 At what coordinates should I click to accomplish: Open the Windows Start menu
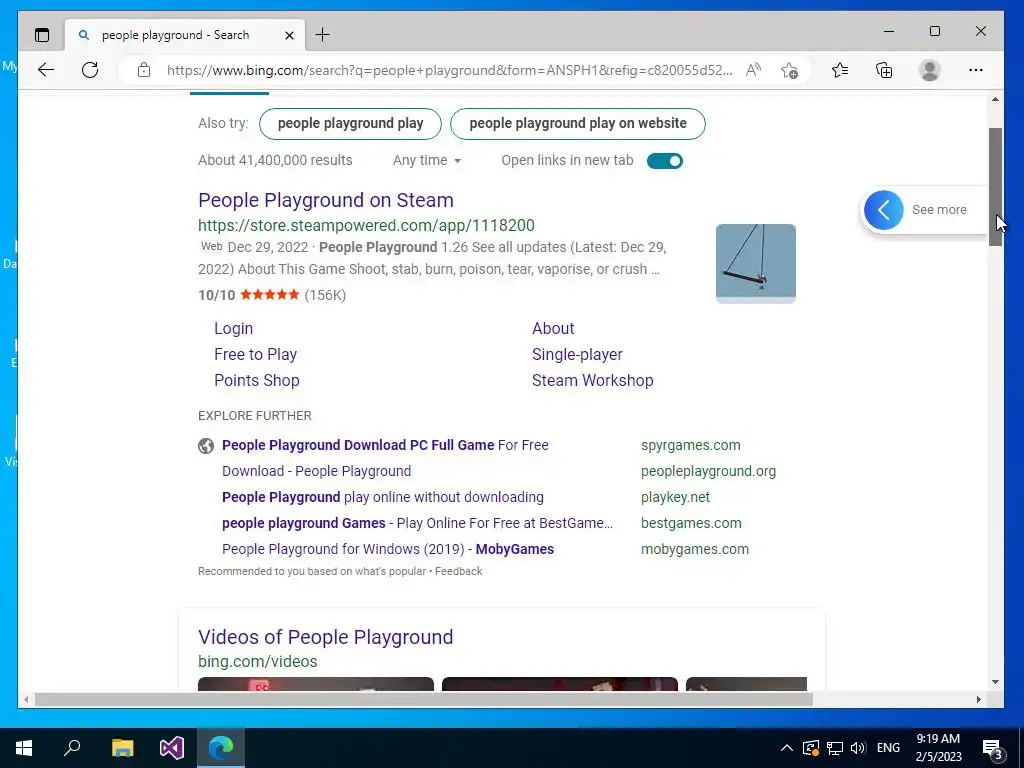point(24,748)
